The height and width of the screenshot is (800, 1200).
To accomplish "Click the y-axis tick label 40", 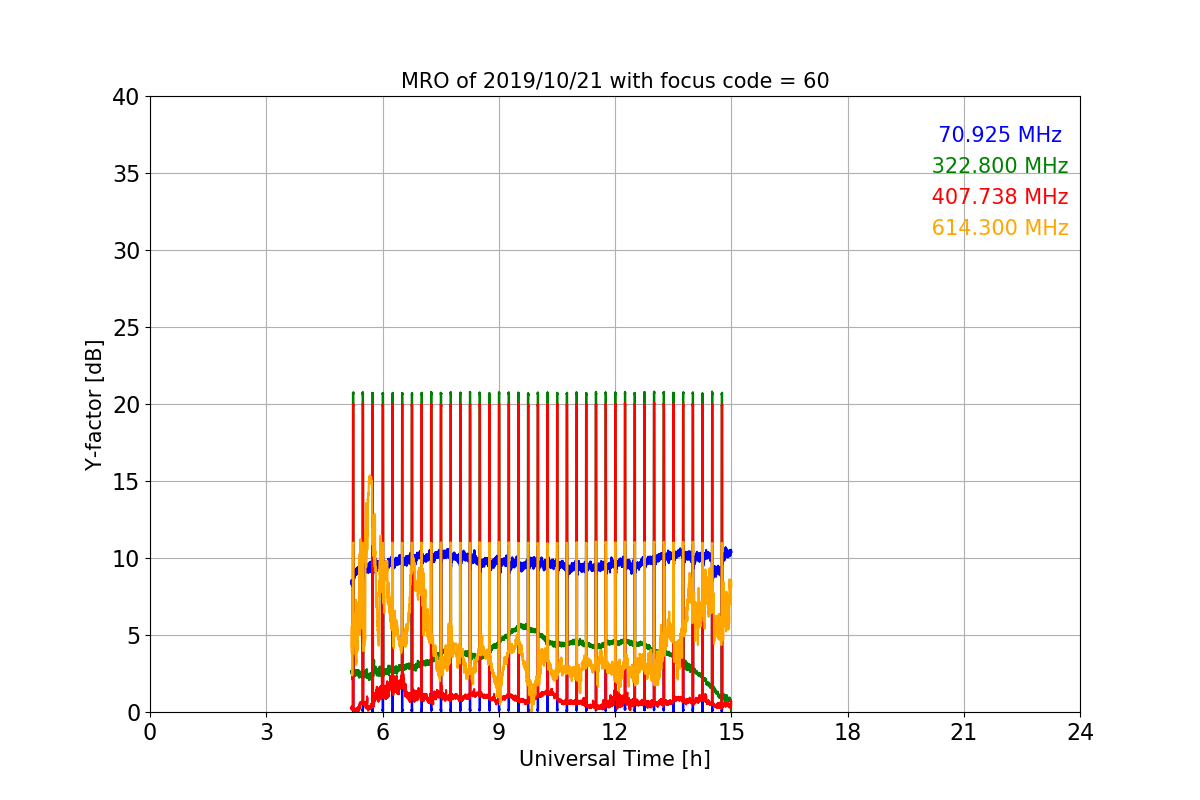I will 126,97.
